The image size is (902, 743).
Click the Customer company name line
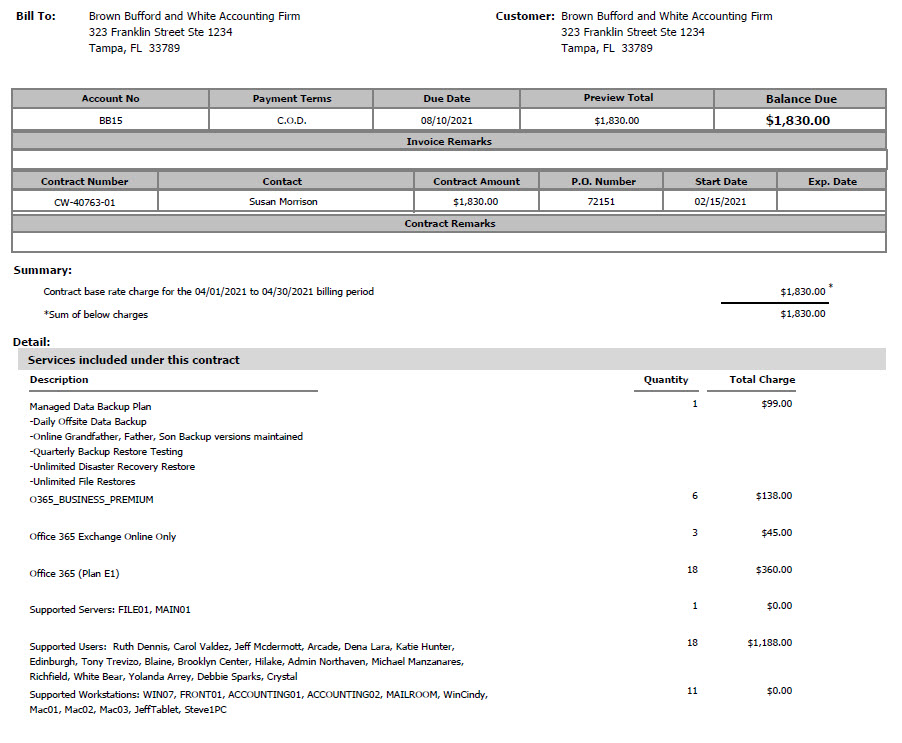pyautogui.click(x=667, y=16)
